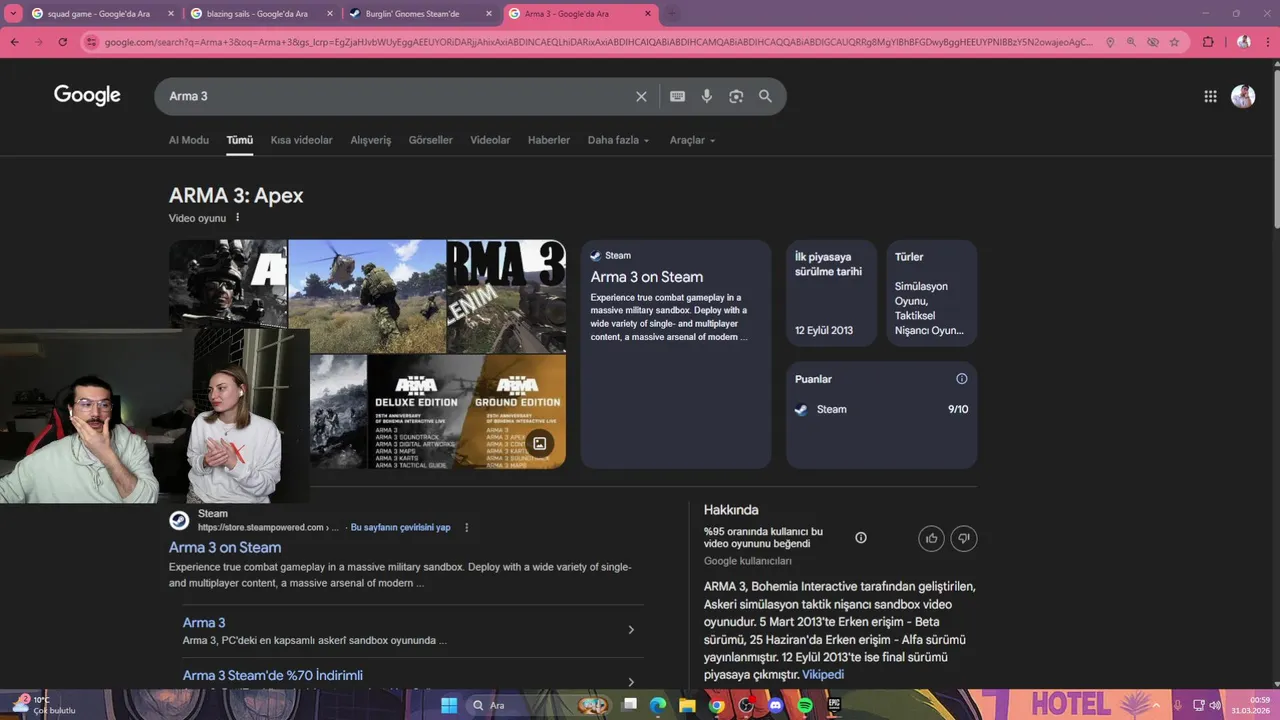
Task: Switch to the Görseller tab
Action: tap(431, 140)
